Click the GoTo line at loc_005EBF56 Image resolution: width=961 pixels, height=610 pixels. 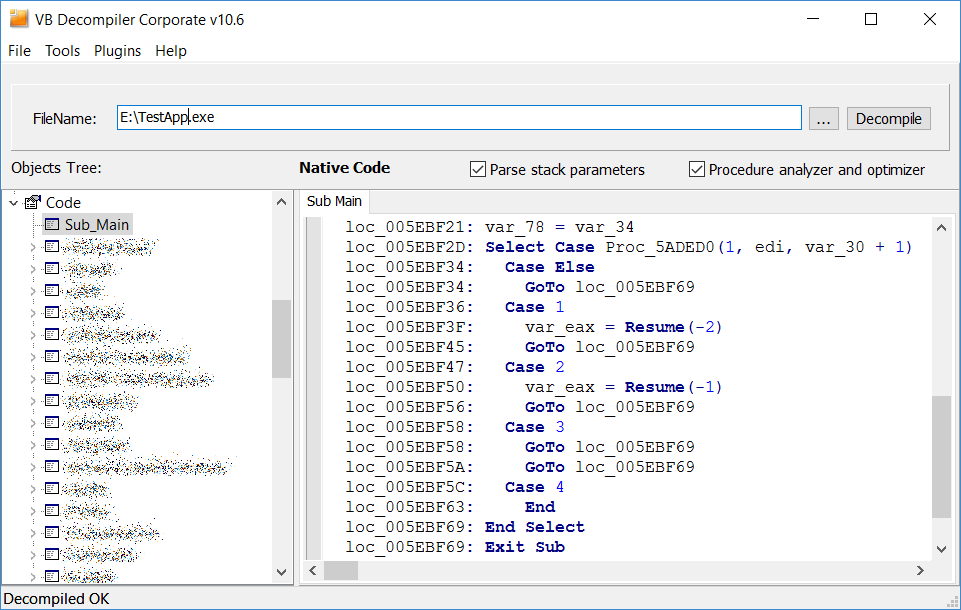[520, 407]
